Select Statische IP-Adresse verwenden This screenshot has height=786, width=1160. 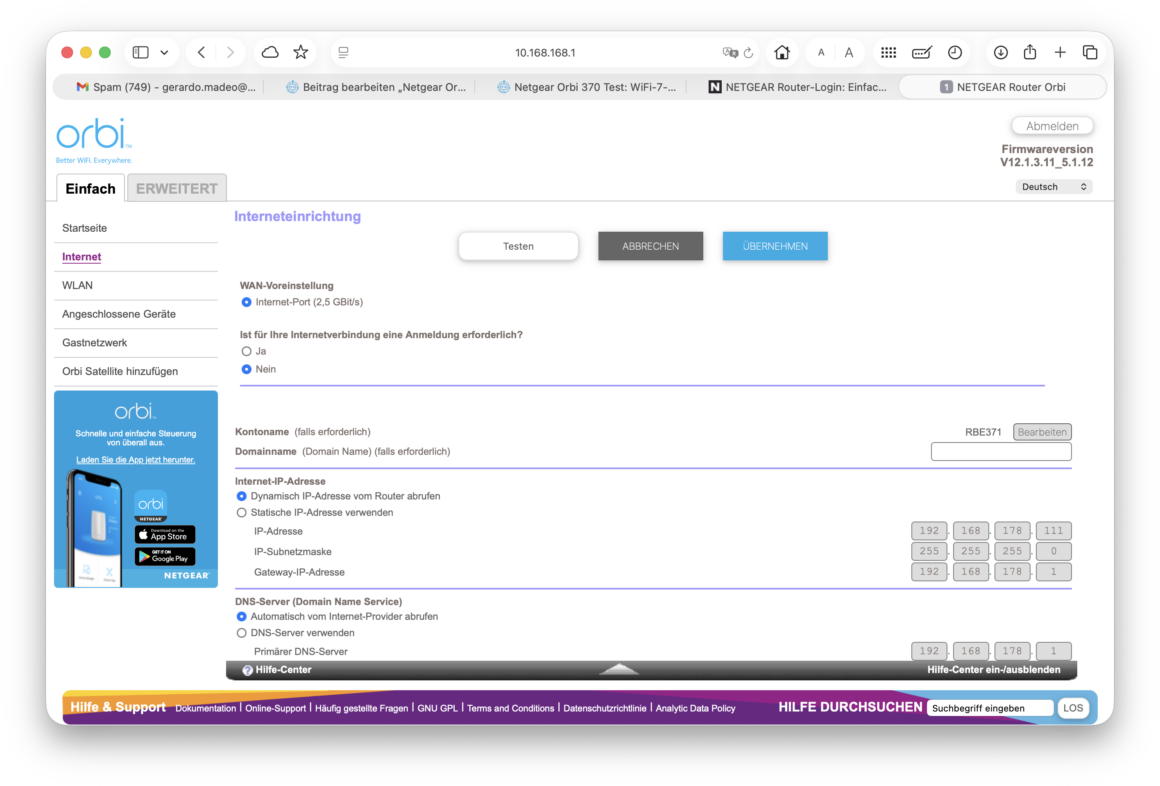pos(241,513)
